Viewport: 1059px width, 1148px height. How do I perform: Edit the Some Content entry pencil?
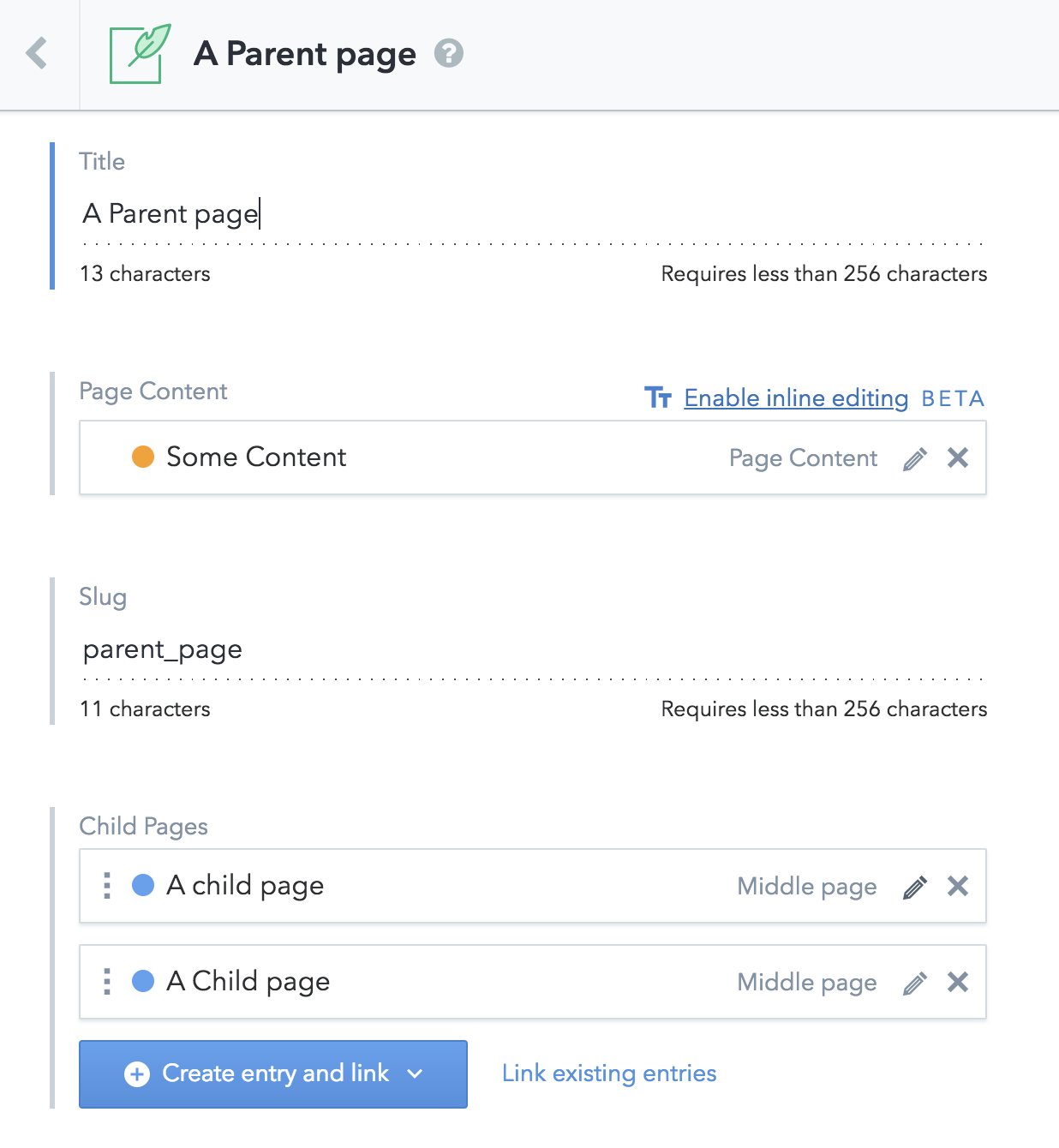pos(914,459)
